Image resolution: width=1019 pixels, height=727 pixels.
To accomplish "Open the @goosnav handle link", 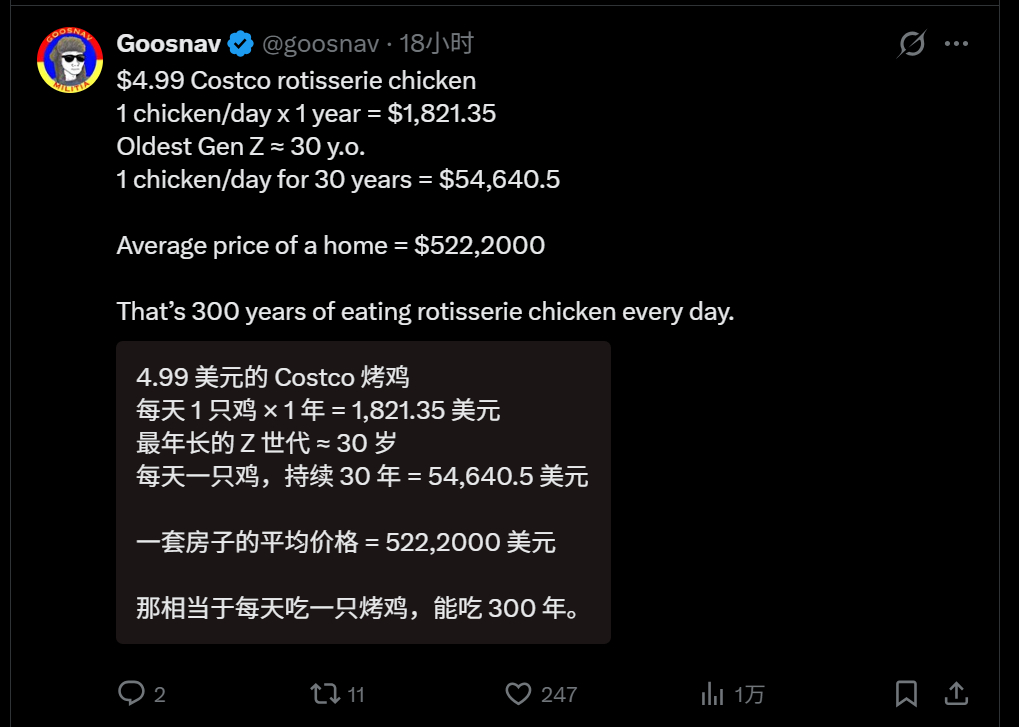I will [x=320, y=44].
